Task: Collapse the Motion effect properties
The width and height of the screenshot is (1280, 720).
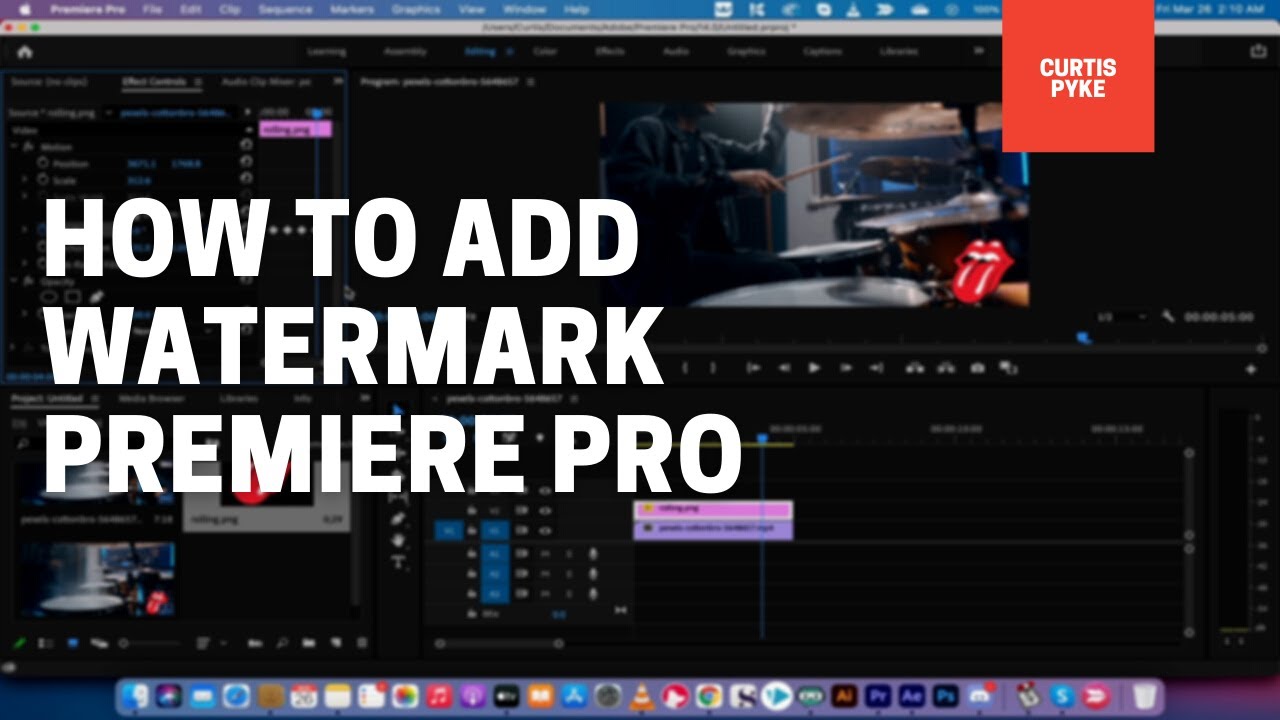Action: pyautogui.click(x=14, y=147)
